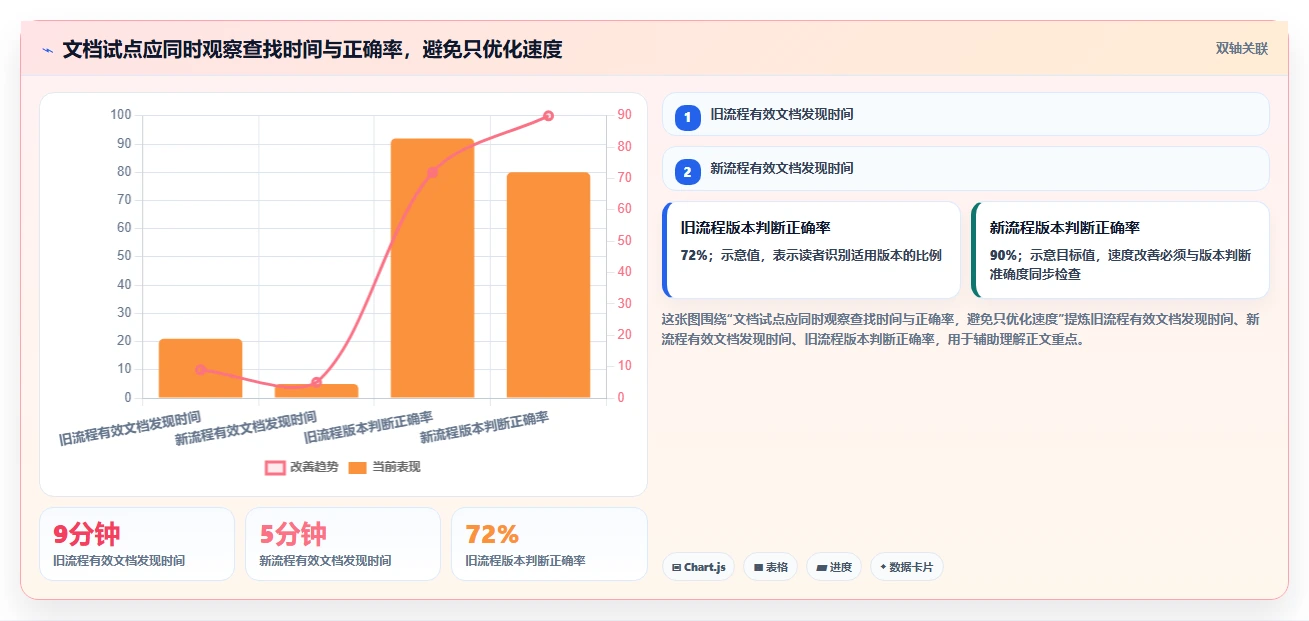This screenshot has width=1309, height=621.
Task: Click the 旧流程版本判断正确率 axis label
Action: pyautogui.click(x=369, y=428)
